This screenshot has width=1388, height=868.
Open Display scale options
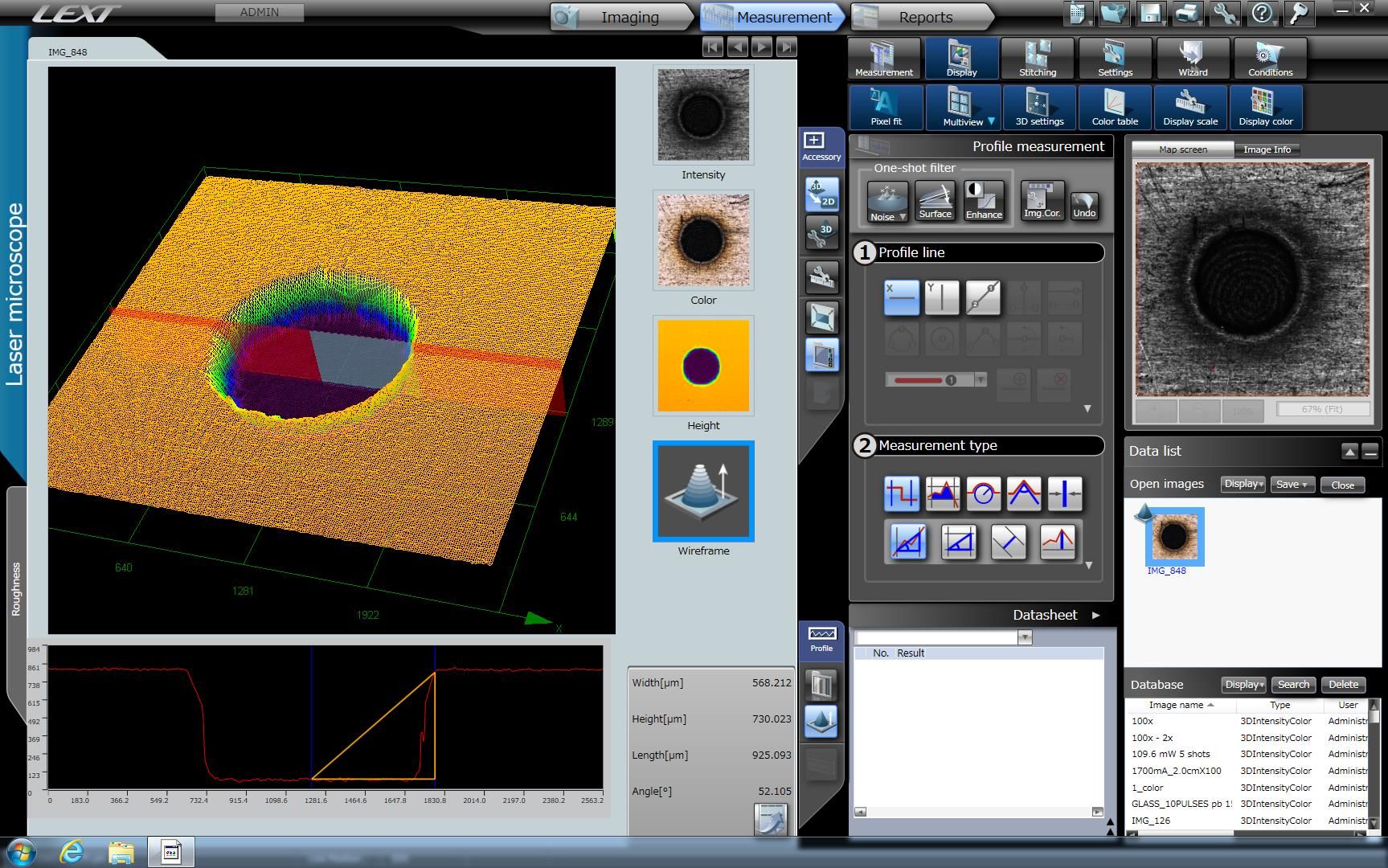point(1190,108)
